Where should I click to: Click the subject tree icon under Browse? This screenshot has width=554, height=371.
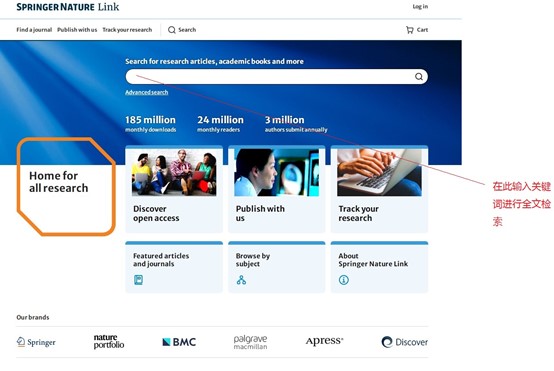click(241, 280)
